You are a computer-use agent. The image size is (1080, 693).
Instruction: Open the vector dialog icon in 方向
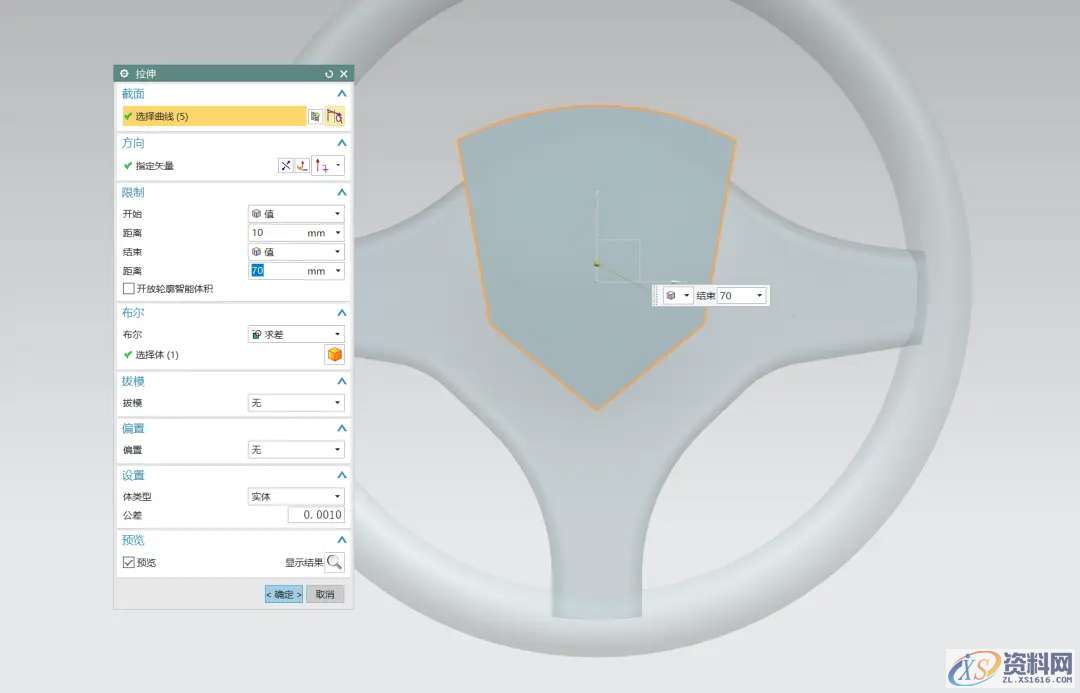[302, 166]
